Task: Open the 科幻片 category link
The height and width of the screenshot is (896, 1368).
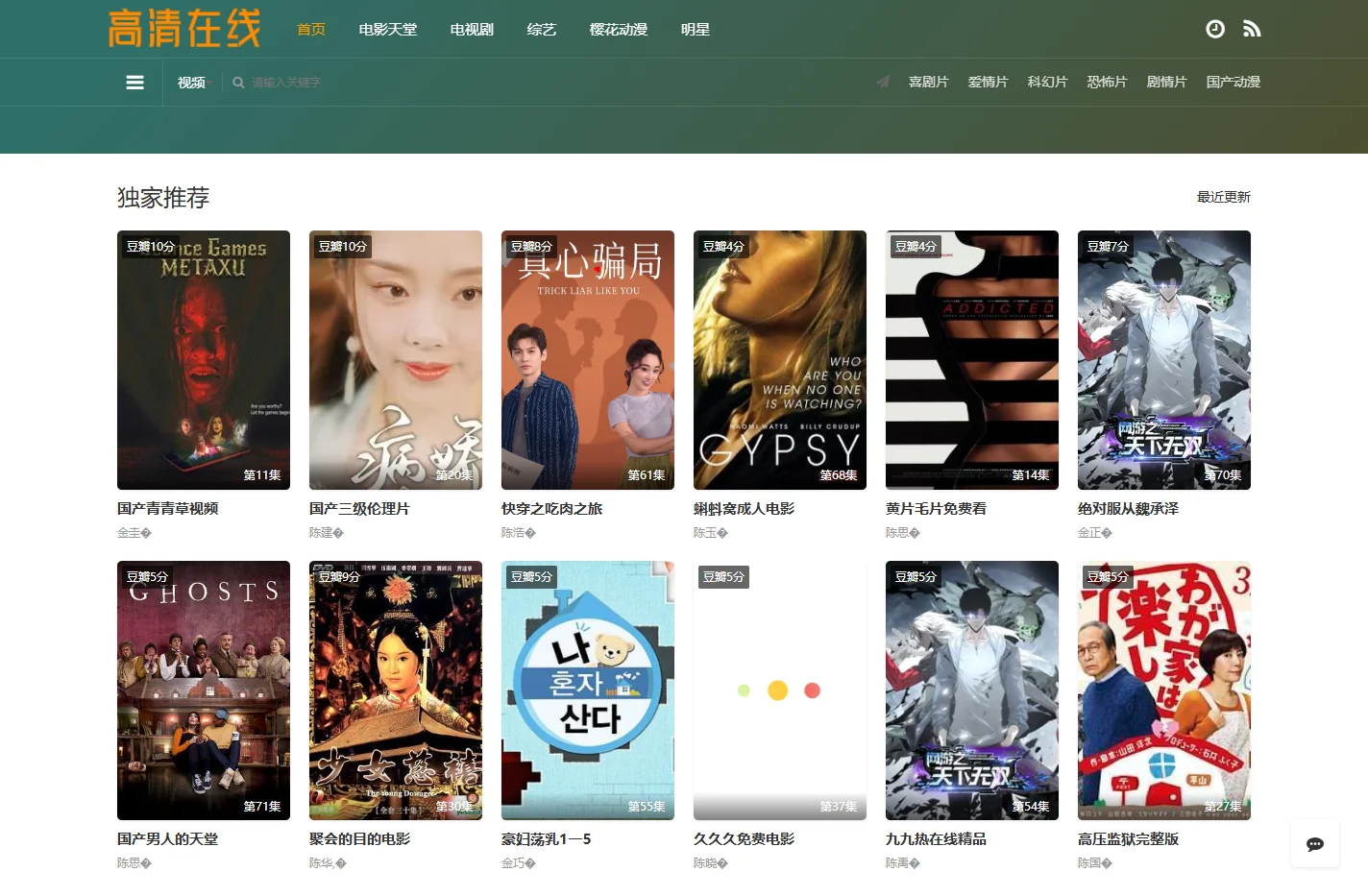Action: pos(1047,82)
